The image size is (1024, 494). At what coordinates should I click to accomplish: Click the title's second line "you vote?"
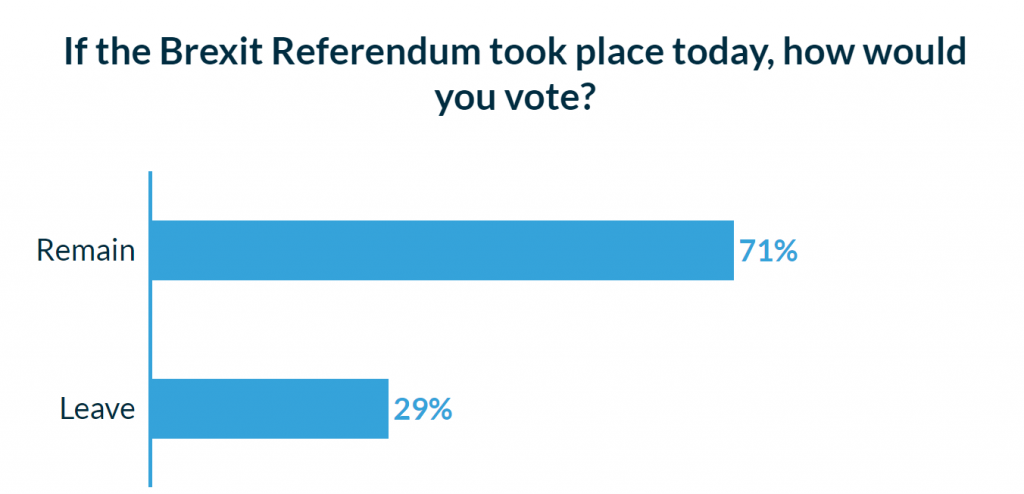(514, 99)
